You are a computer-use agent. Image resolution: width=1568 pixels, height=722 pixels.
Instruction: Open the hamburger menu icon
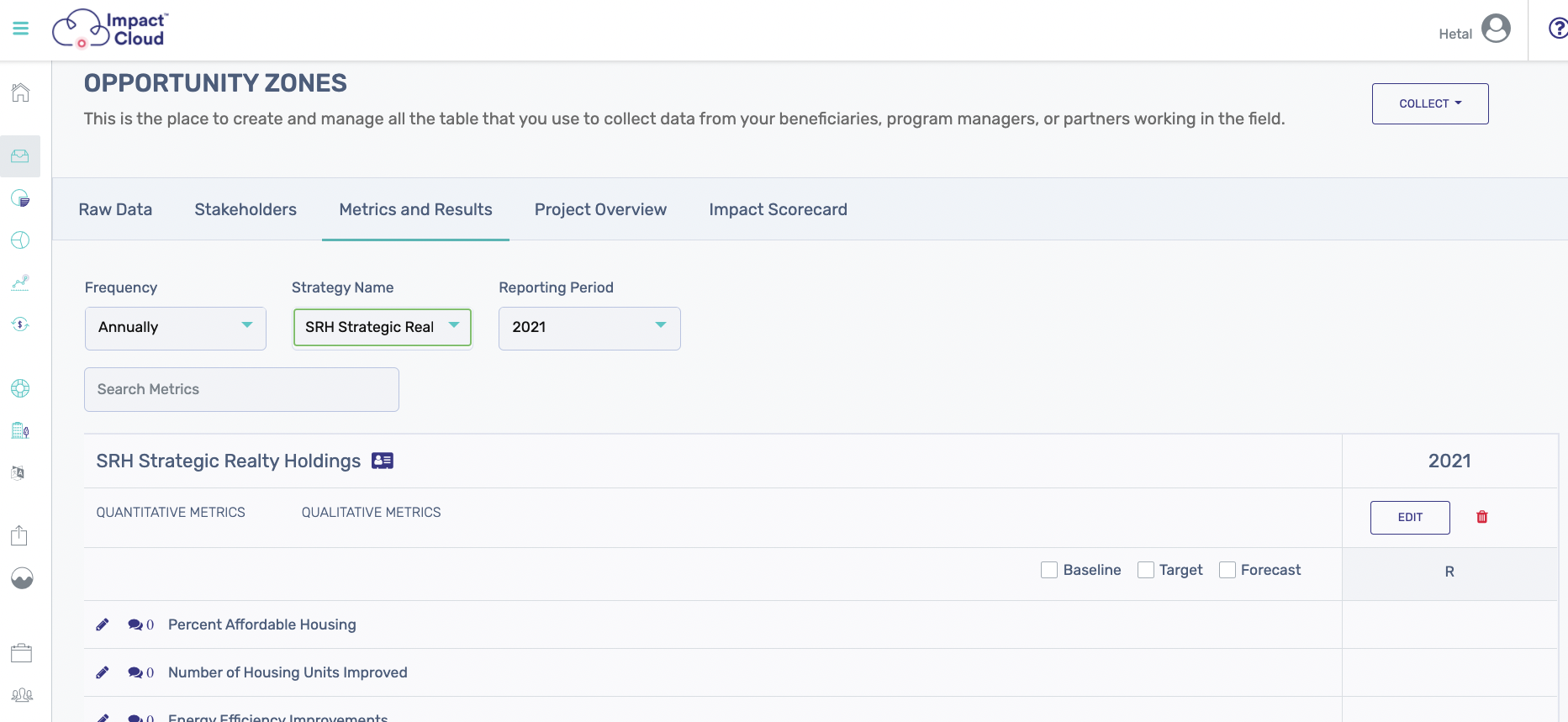[21, 29]
